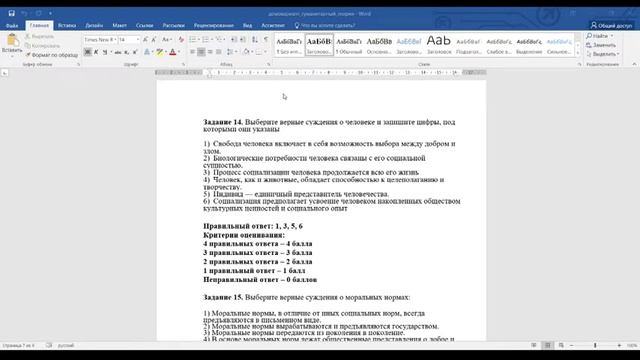The image size is (640, 360).
Task: Click the tab selector at ruler's left
Action: coord(4,73)
